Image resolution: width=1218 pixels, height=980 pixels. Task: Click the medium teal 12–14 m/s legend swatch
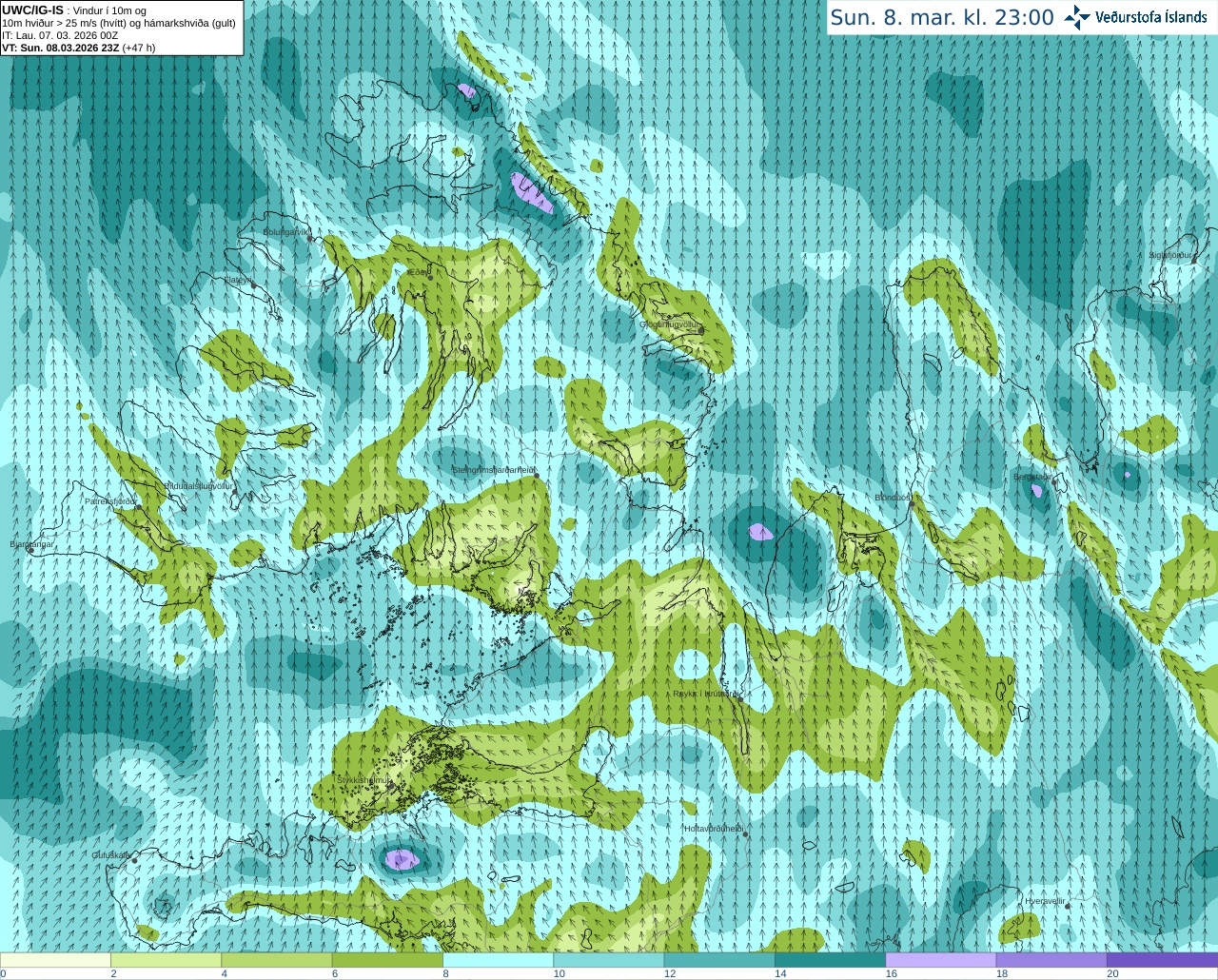tap(719, 960)
